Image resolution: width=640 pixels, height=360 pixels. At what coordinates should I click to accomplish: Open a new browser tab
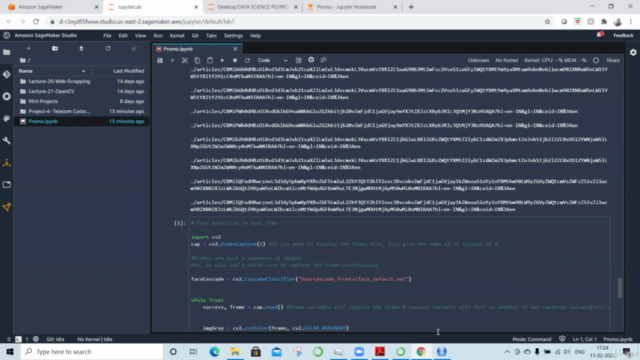(411, 7)
